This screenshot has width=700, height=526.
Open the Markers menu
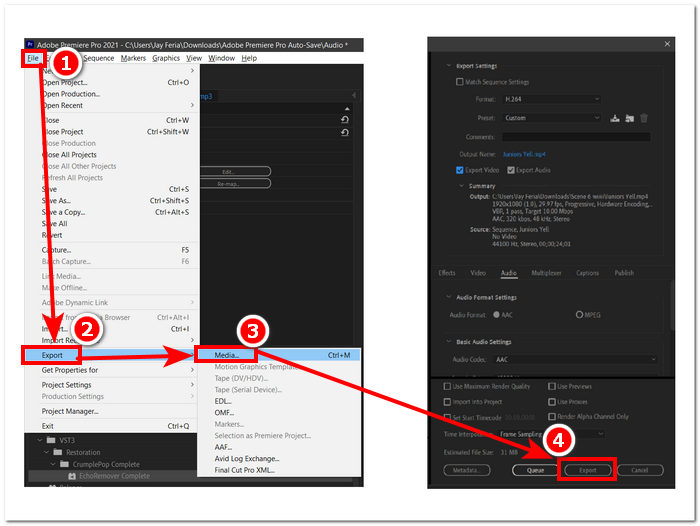133,58
